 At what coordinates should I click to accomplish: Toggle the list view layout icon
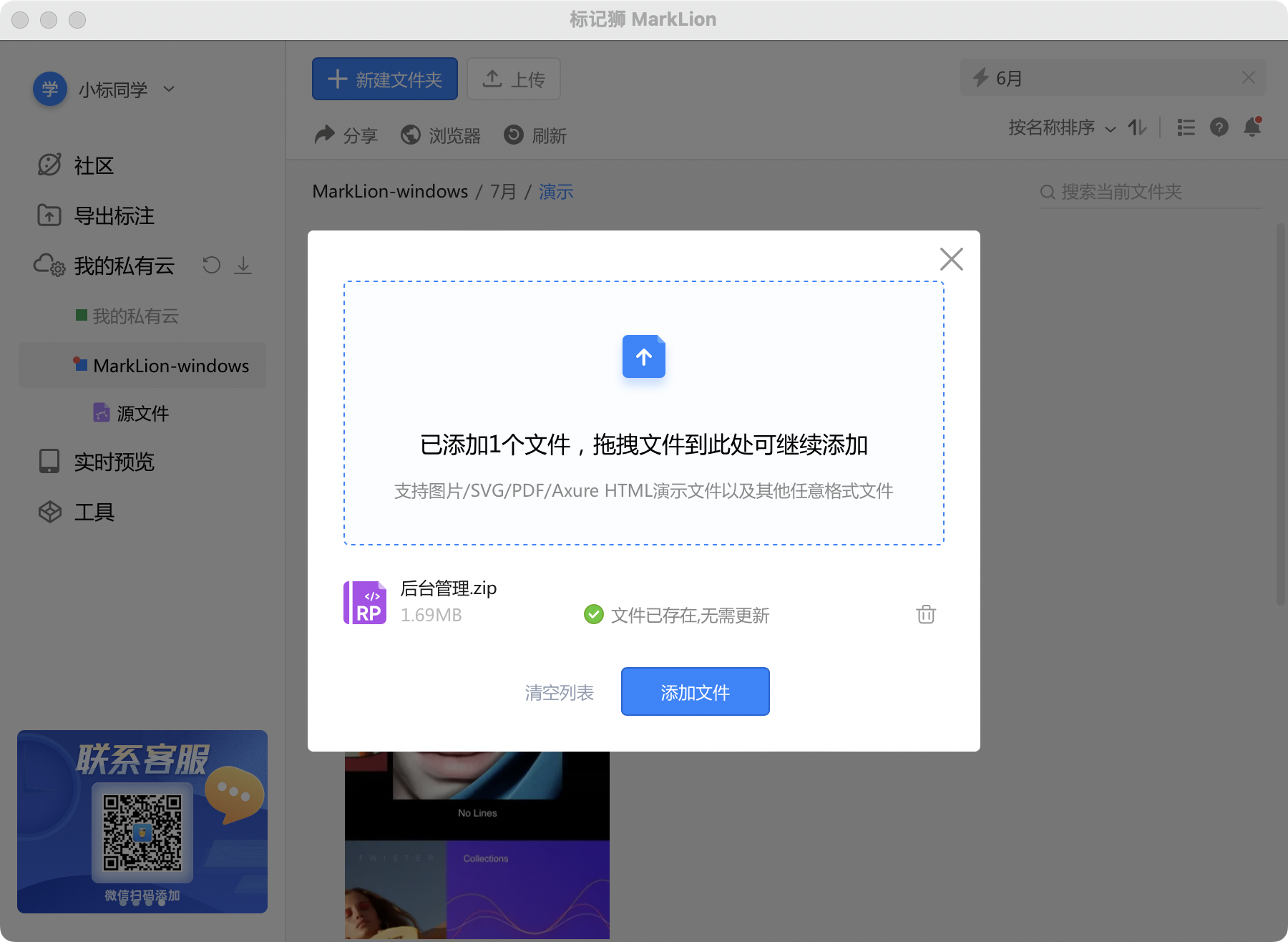pyautogui.click(x=1186, y=127)
